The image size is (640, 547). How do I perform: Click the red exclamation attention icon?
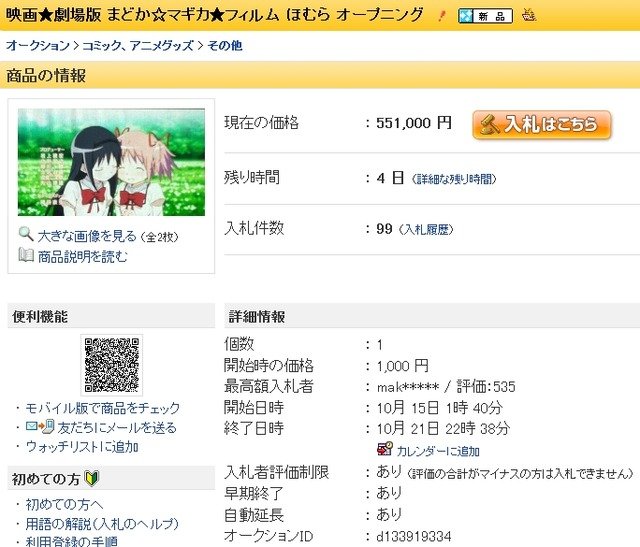point(441,16)
